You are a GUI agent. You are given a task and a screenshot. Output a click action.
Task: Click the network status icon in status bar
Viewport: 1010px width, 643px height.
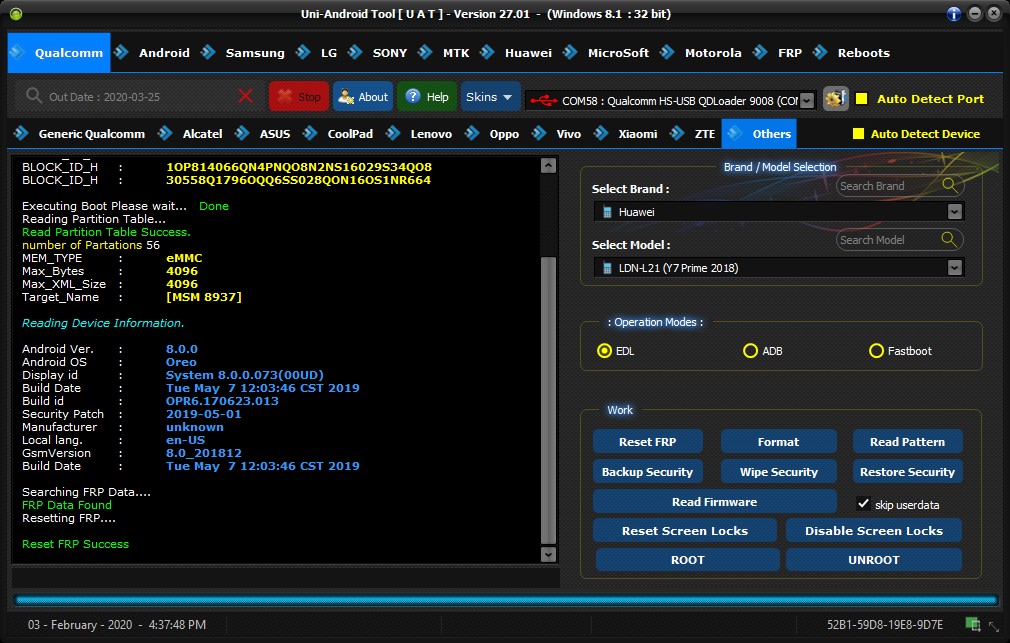(973, 624)
